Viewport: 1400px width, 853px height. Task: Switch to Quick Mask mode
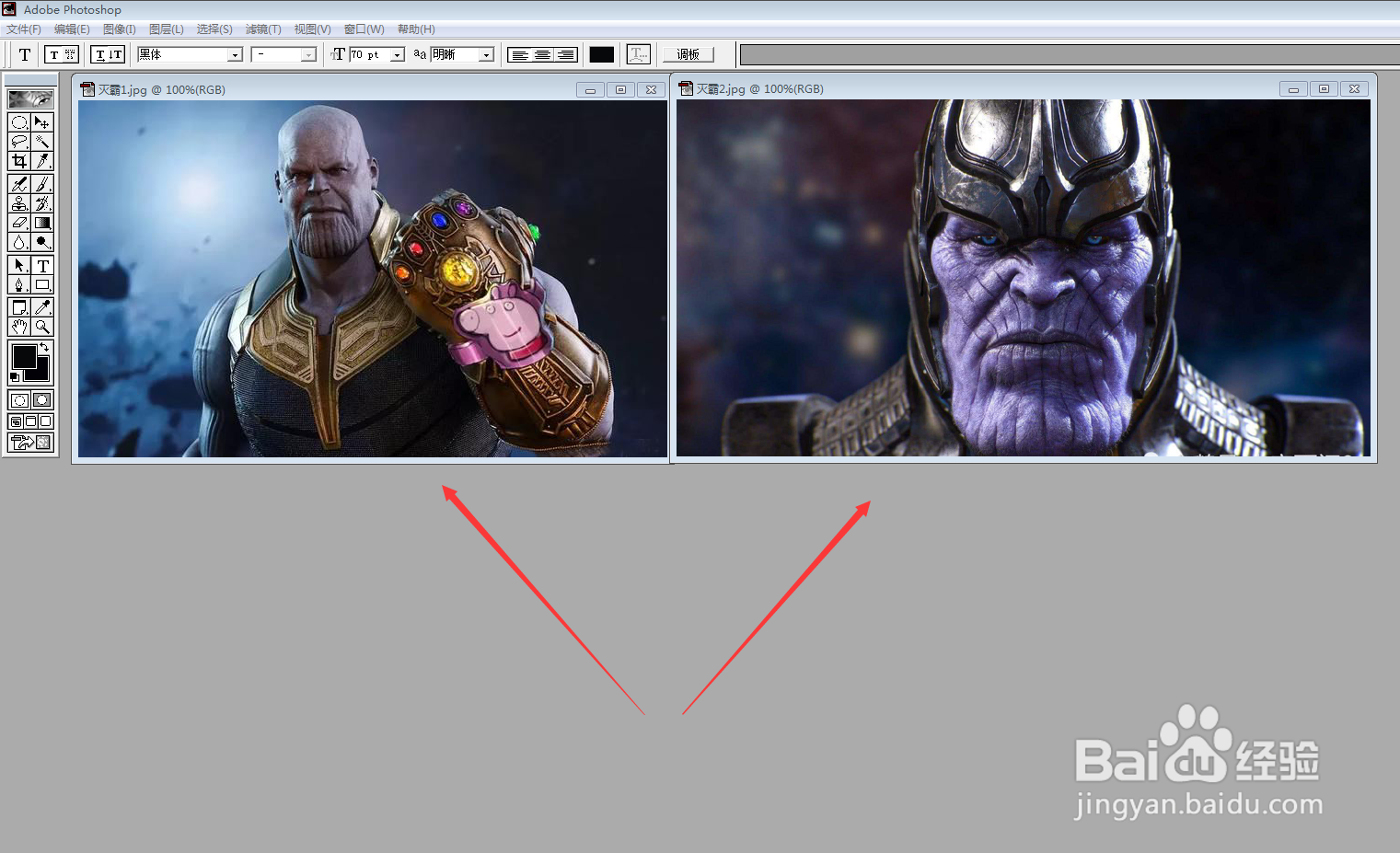click(x=42, y=400)
